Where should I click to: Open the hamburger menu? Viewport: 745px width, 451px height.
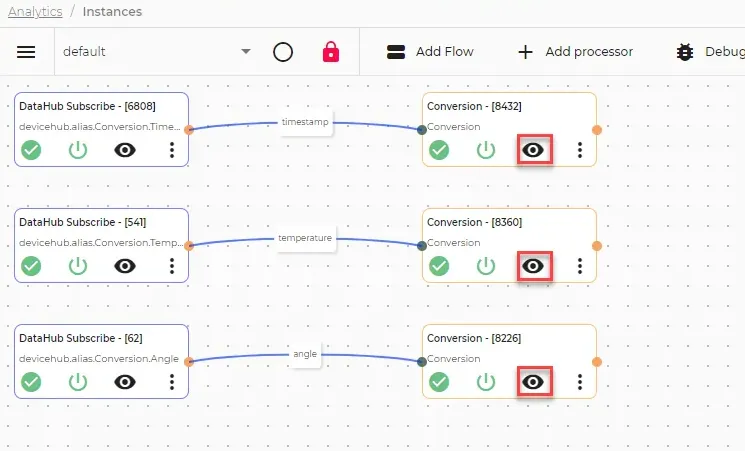[x=26, y=52]
